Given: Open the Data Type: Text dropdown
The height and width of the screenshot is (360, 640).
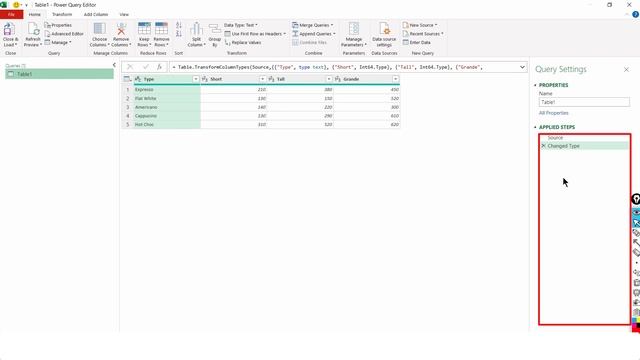Looking at the screenshot, I should coord(240,25).
